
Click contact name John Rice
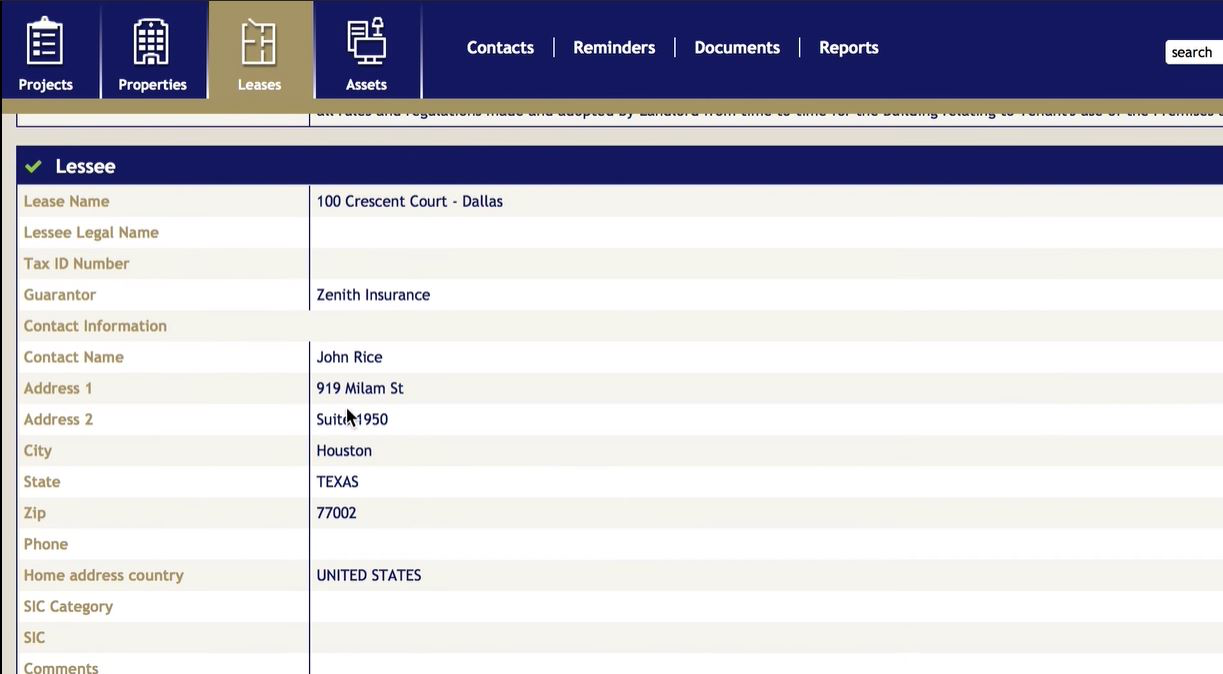[349, 357]
